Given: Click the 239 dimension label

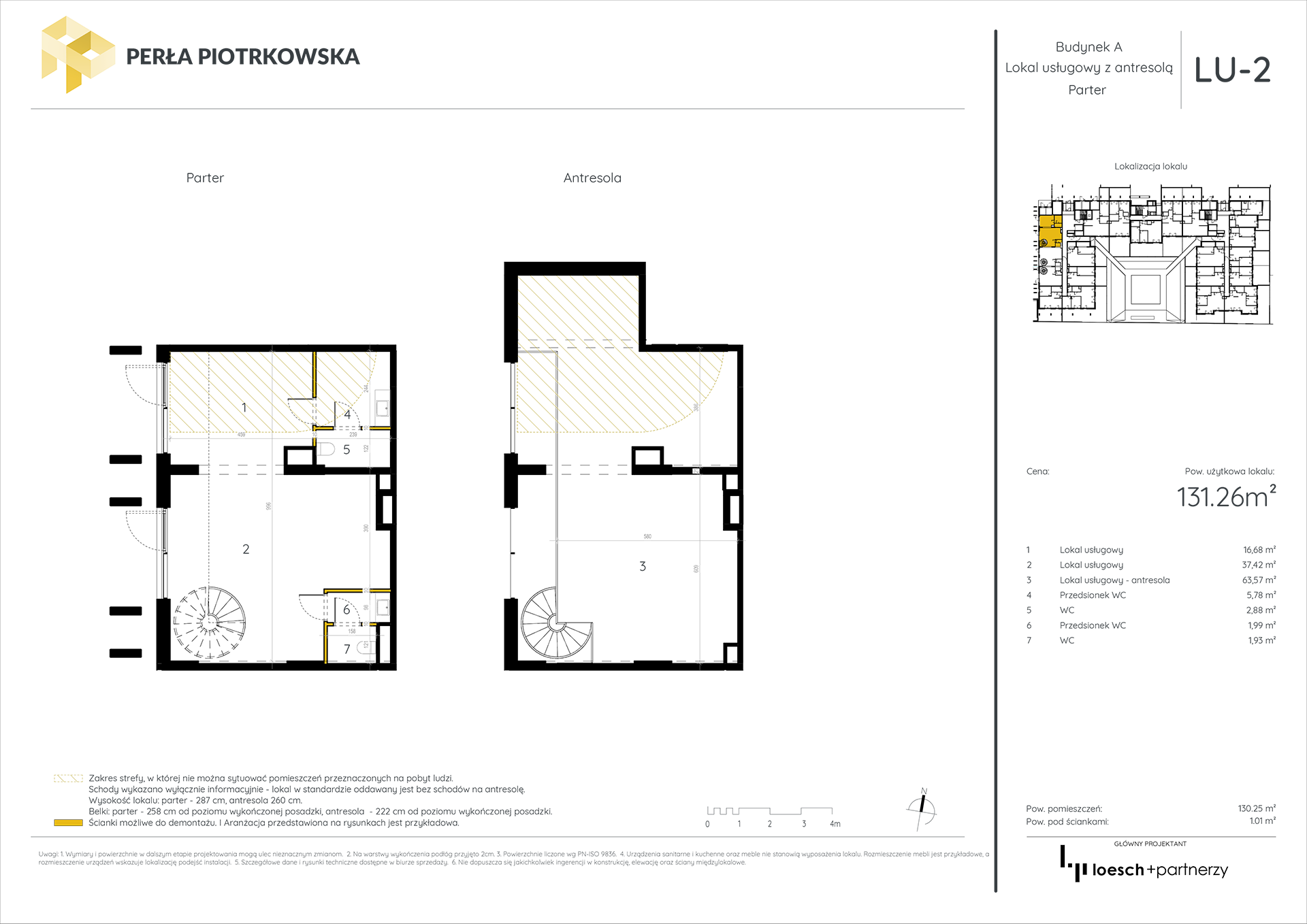Looking at the screenshot, I should (x=353, y=434).
